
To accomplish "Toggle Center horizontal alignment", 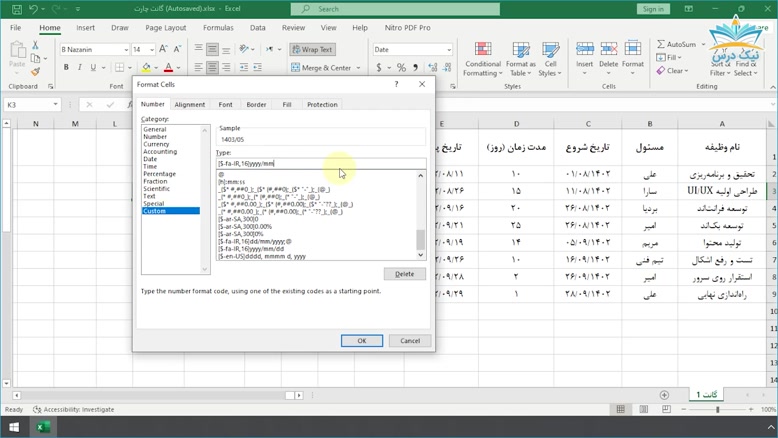I will tap(212, 67).
